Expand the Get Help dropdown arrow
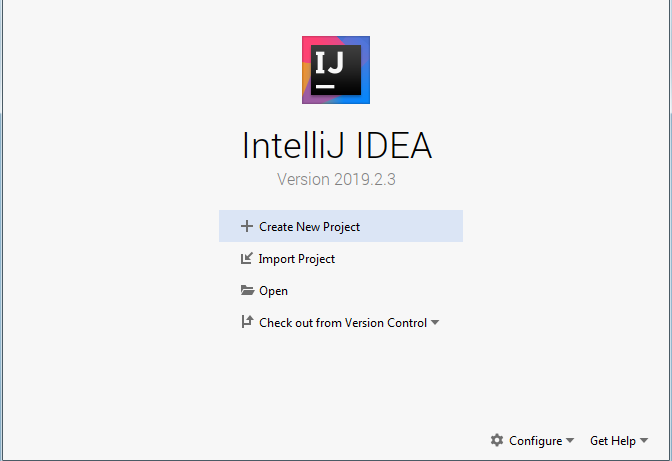672x461 pixels. tap(644, 441)
